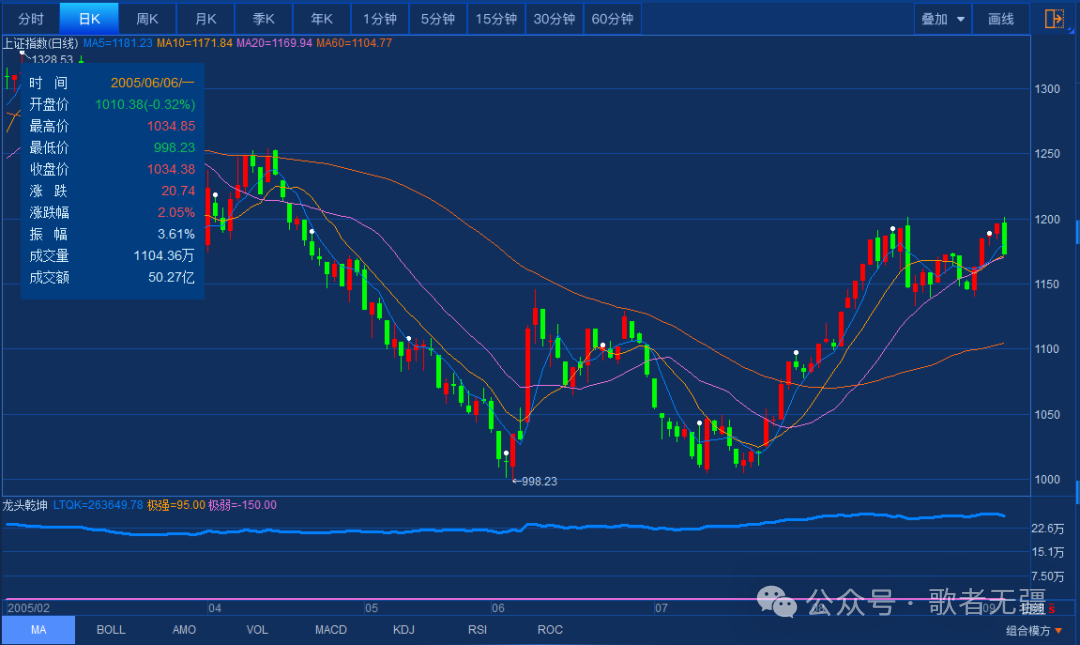Screen dimensions: 1080x645
Task: Click the MA60 moving average label
Action: pyautogui.click(x=354, y=43)
